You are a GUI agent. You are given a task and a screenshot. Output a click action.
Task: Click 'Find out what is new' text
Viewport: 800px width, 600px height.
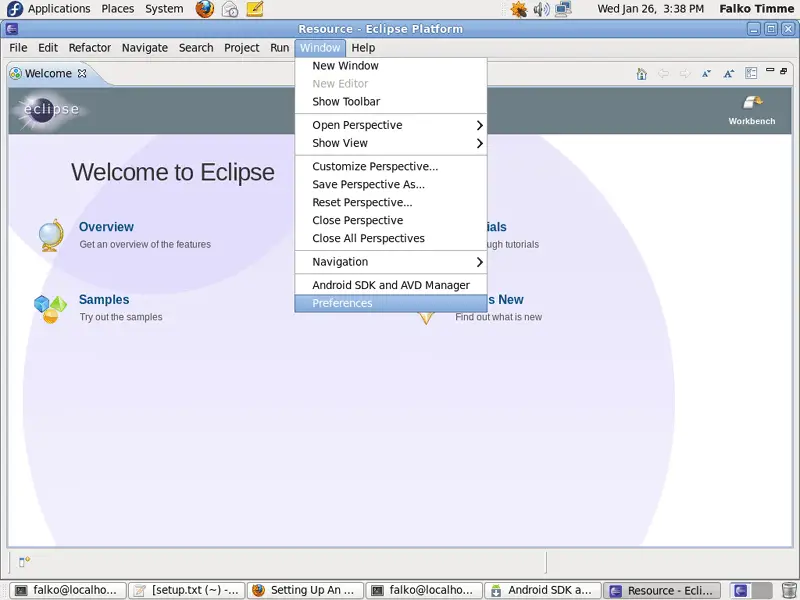[498, 317]
